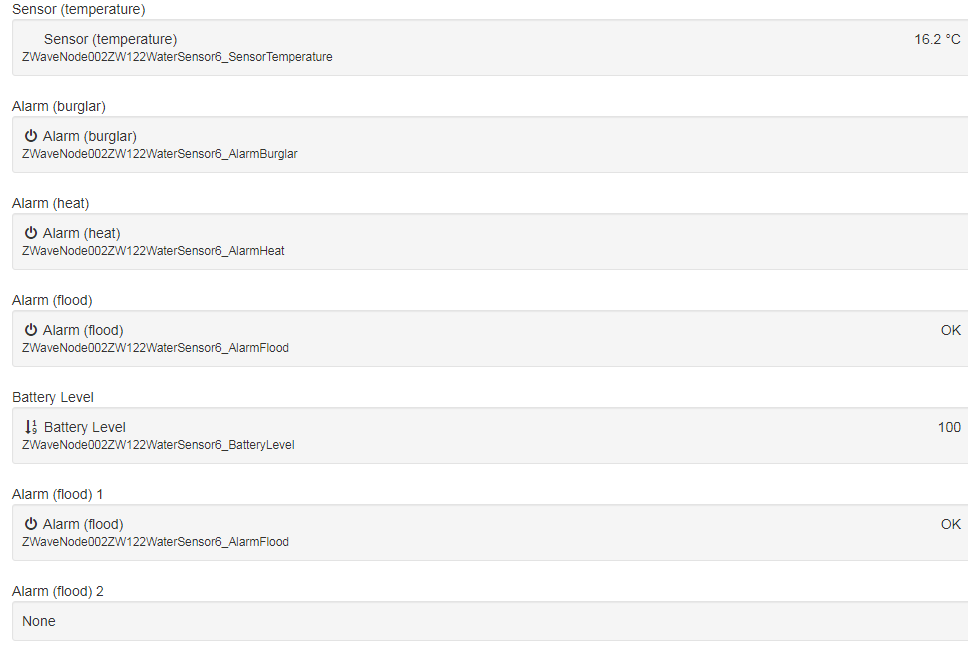Select the ZWaveNode002ZW122WaterSensor6_SensorTemperature item name
968x647 pixels.
click(177, 57)
